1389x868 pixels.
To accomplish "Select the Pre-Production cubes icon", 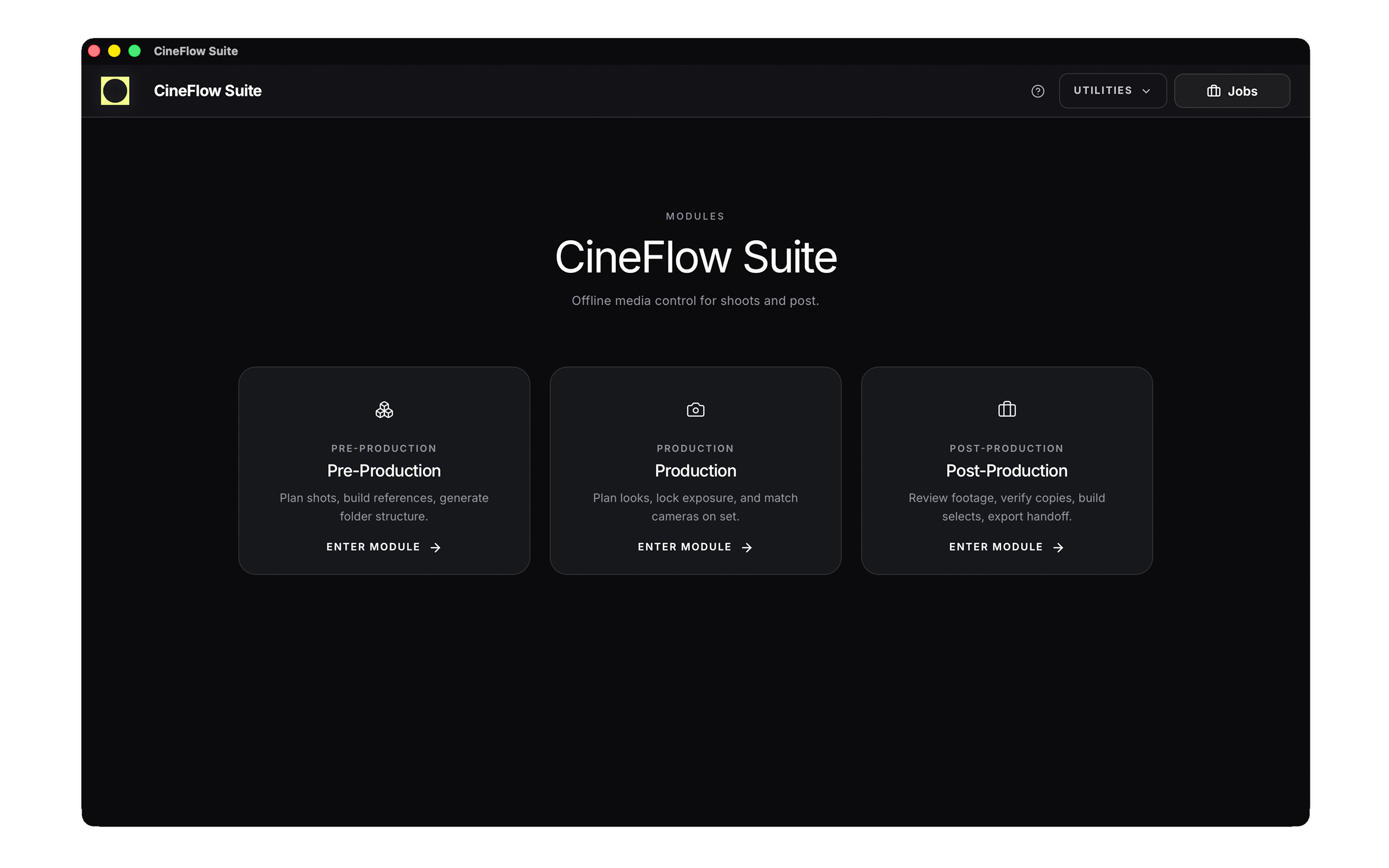I will [x=383, y=409].
